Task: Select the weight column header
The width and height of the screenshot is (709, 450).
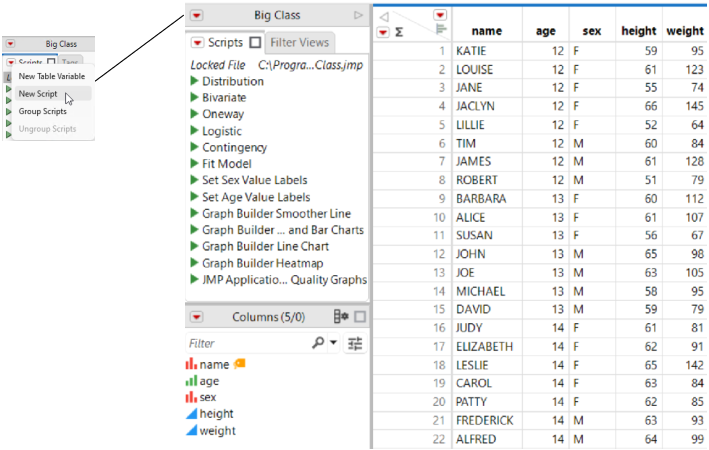Action: point(685,31)
